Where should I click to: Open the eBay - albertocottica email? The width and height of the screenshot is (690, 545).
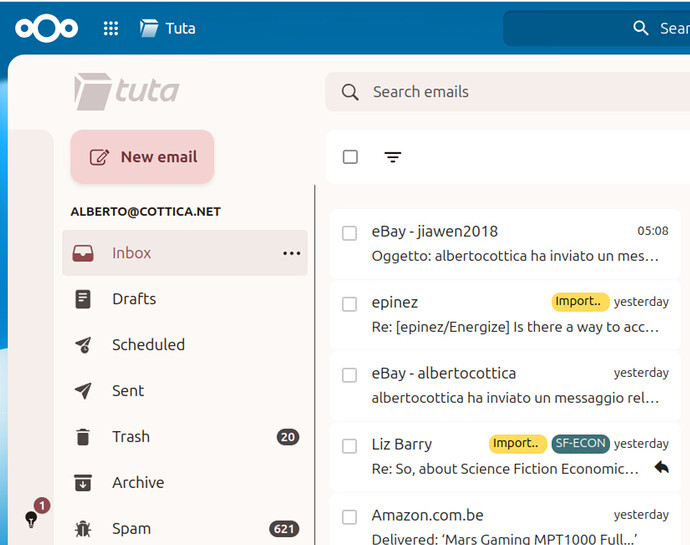coord(505,386)
